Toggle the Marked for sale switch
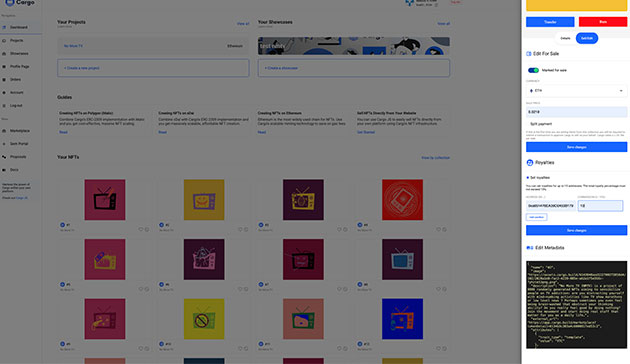Image resolution: width=630 pixels, height=364 pixels. (533, 70)
